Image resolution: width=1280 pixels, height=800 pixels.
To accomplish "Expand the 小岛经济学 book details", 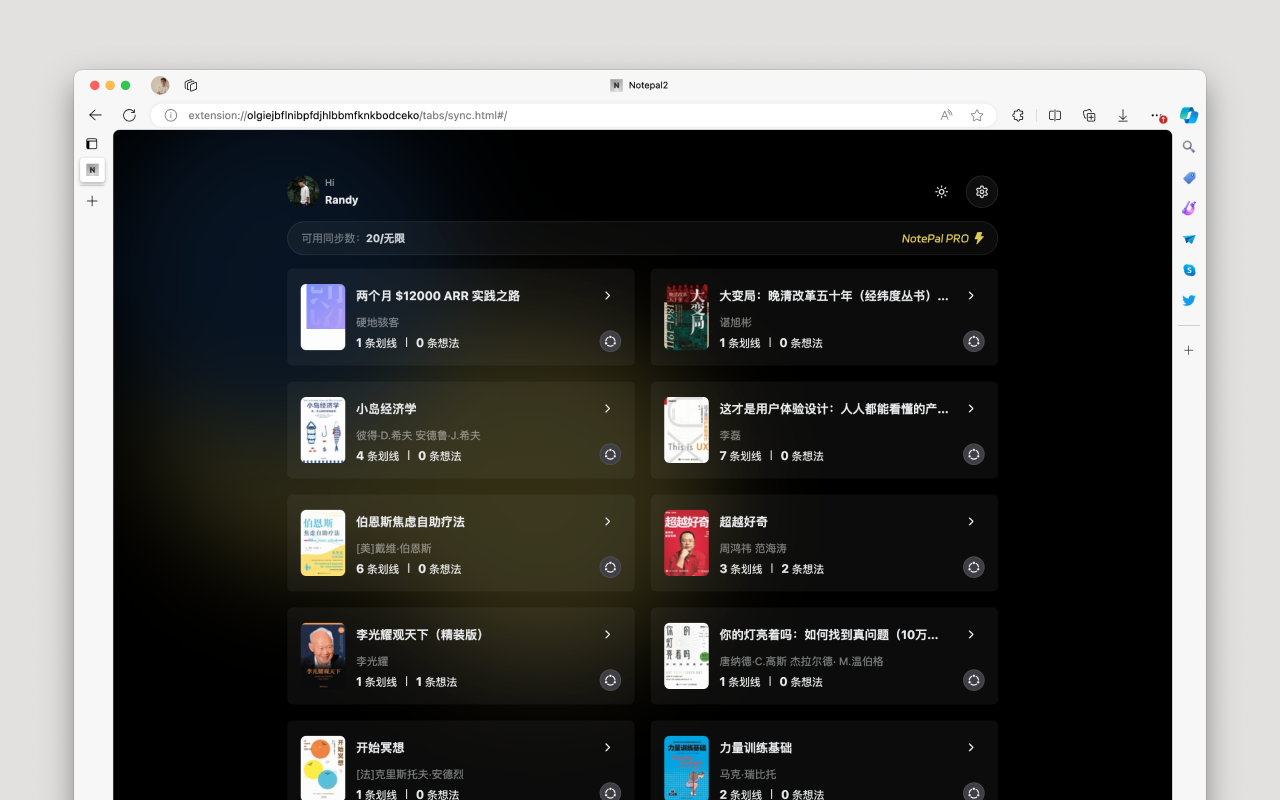I will click(607, 408).
